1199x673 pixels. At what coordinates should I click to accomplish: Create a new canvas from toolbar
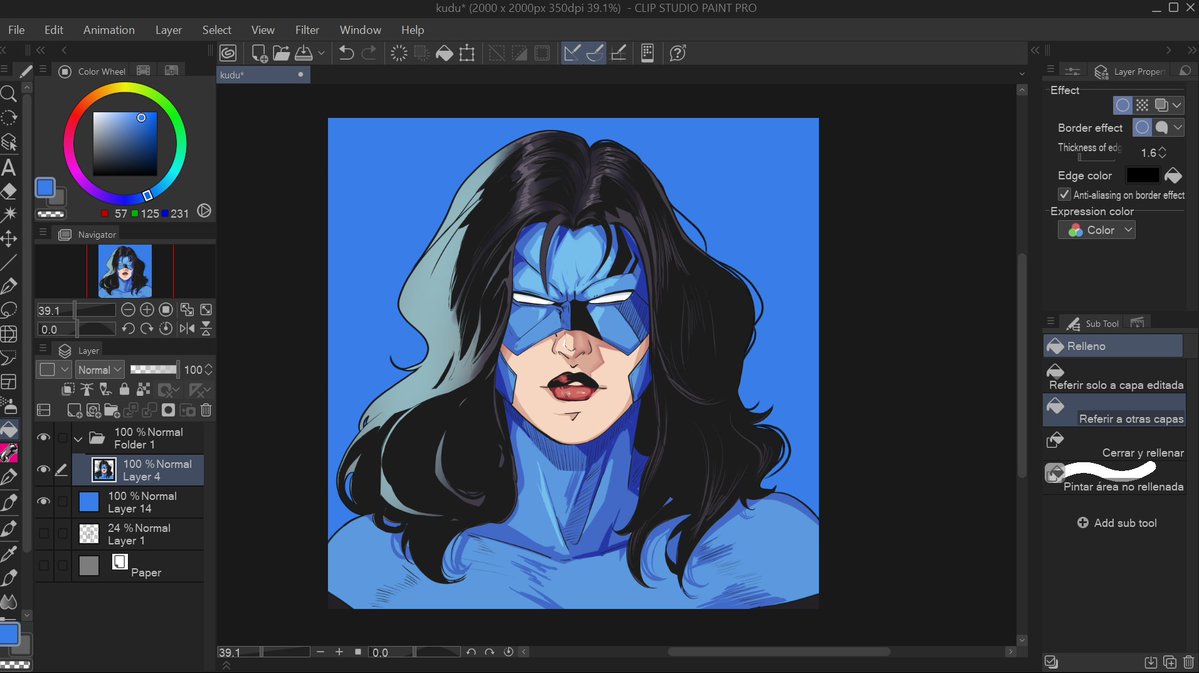[259, 53]
